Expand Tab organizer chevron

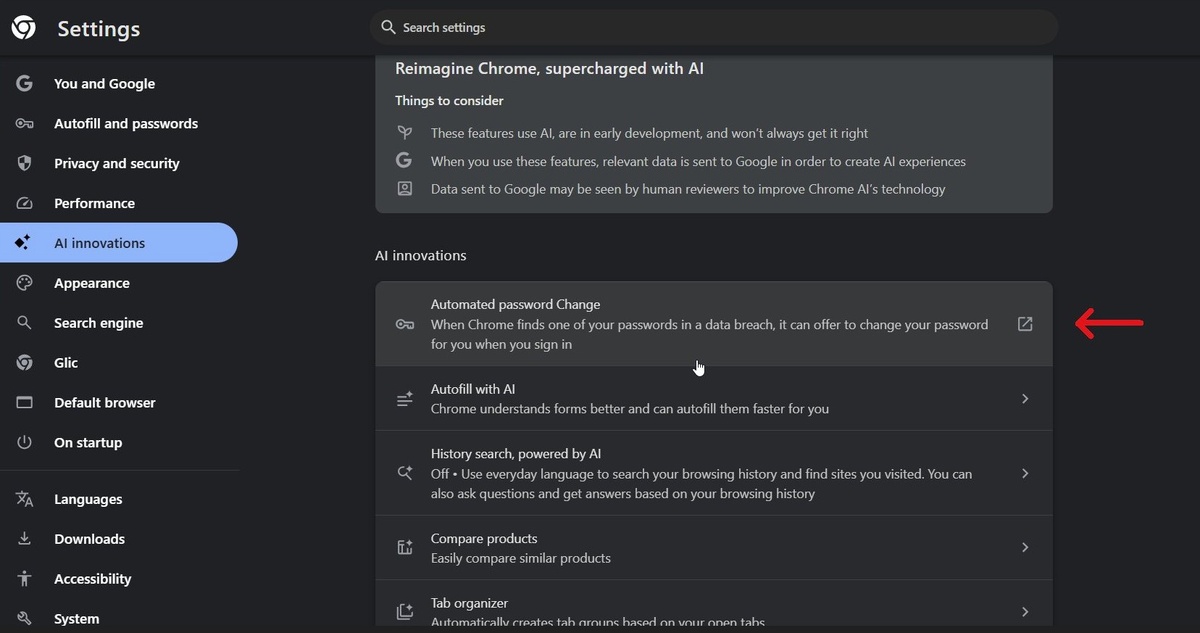tap(1025, 611)
